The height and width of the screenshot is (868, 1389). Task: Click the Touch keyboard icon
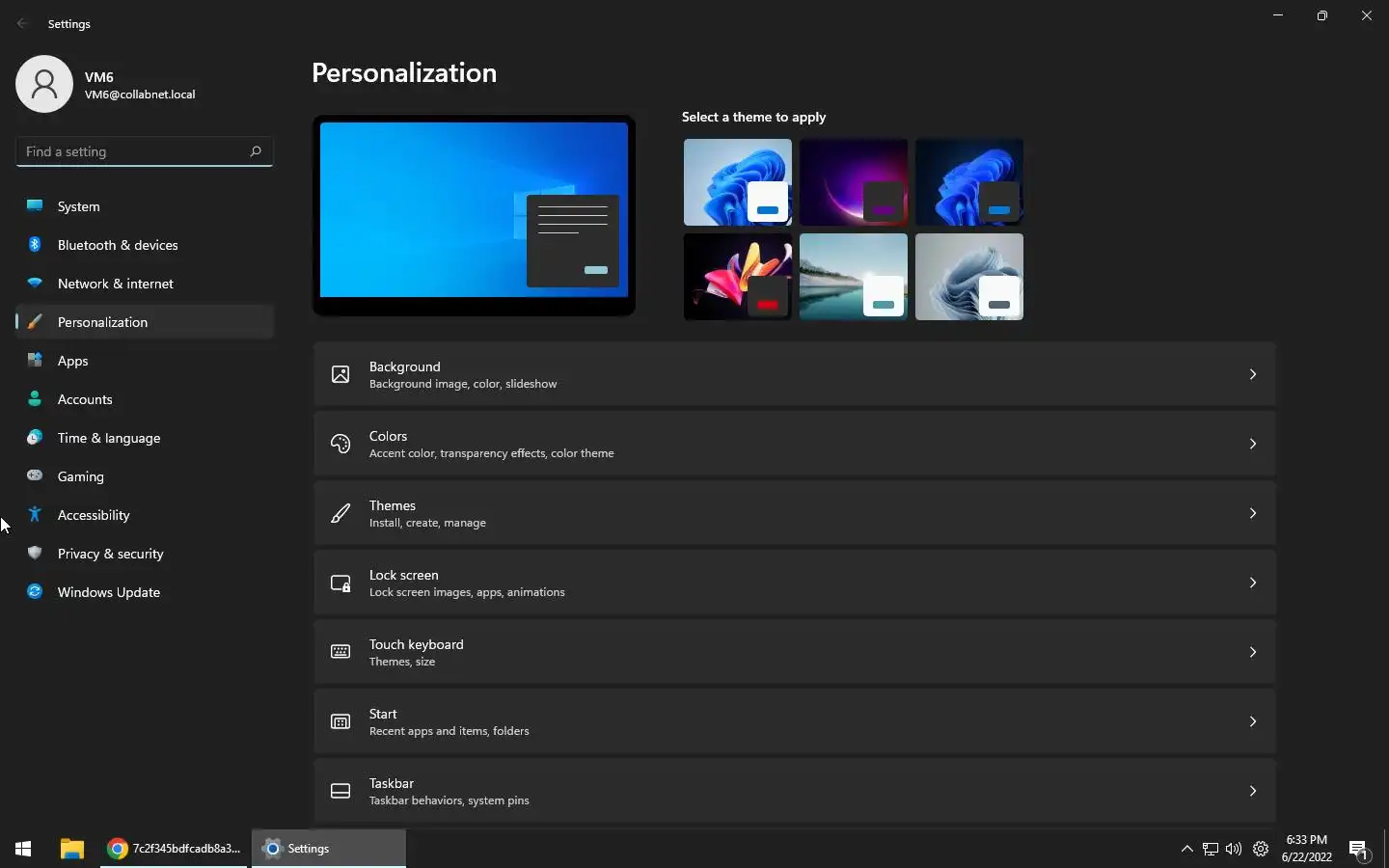(340, 652)
